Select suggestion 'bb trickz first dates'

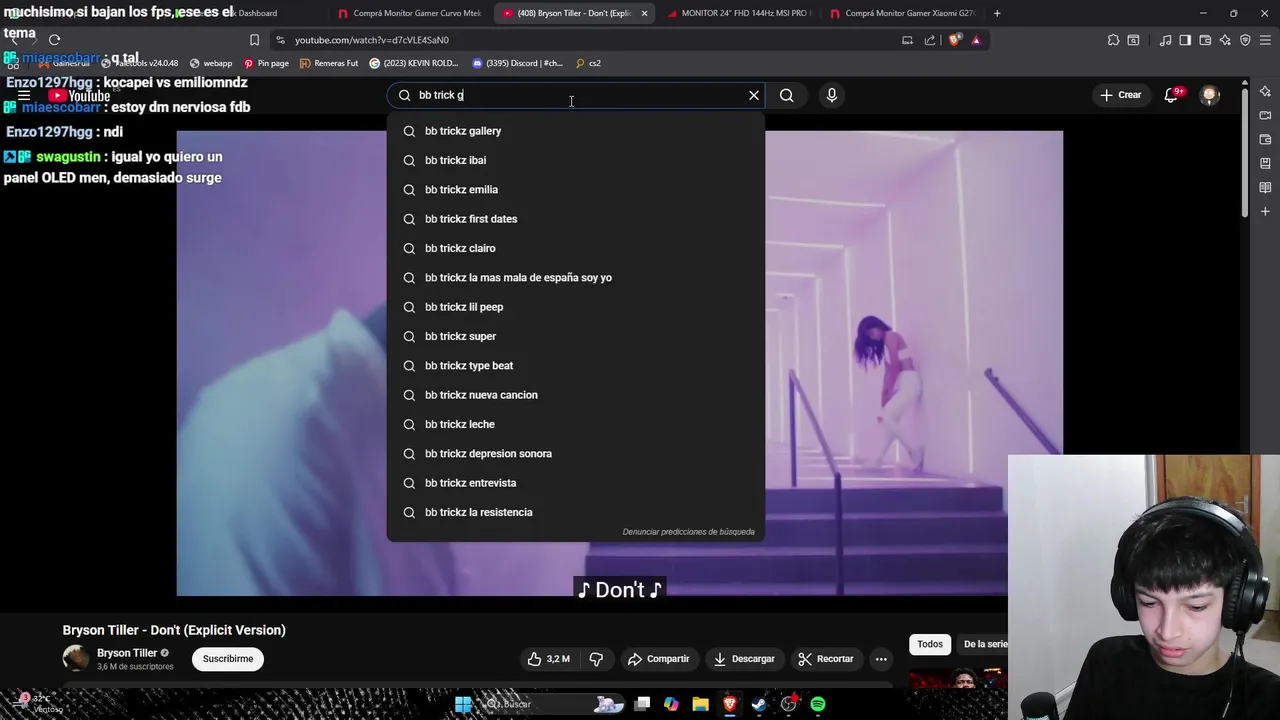tap(575, 219)
